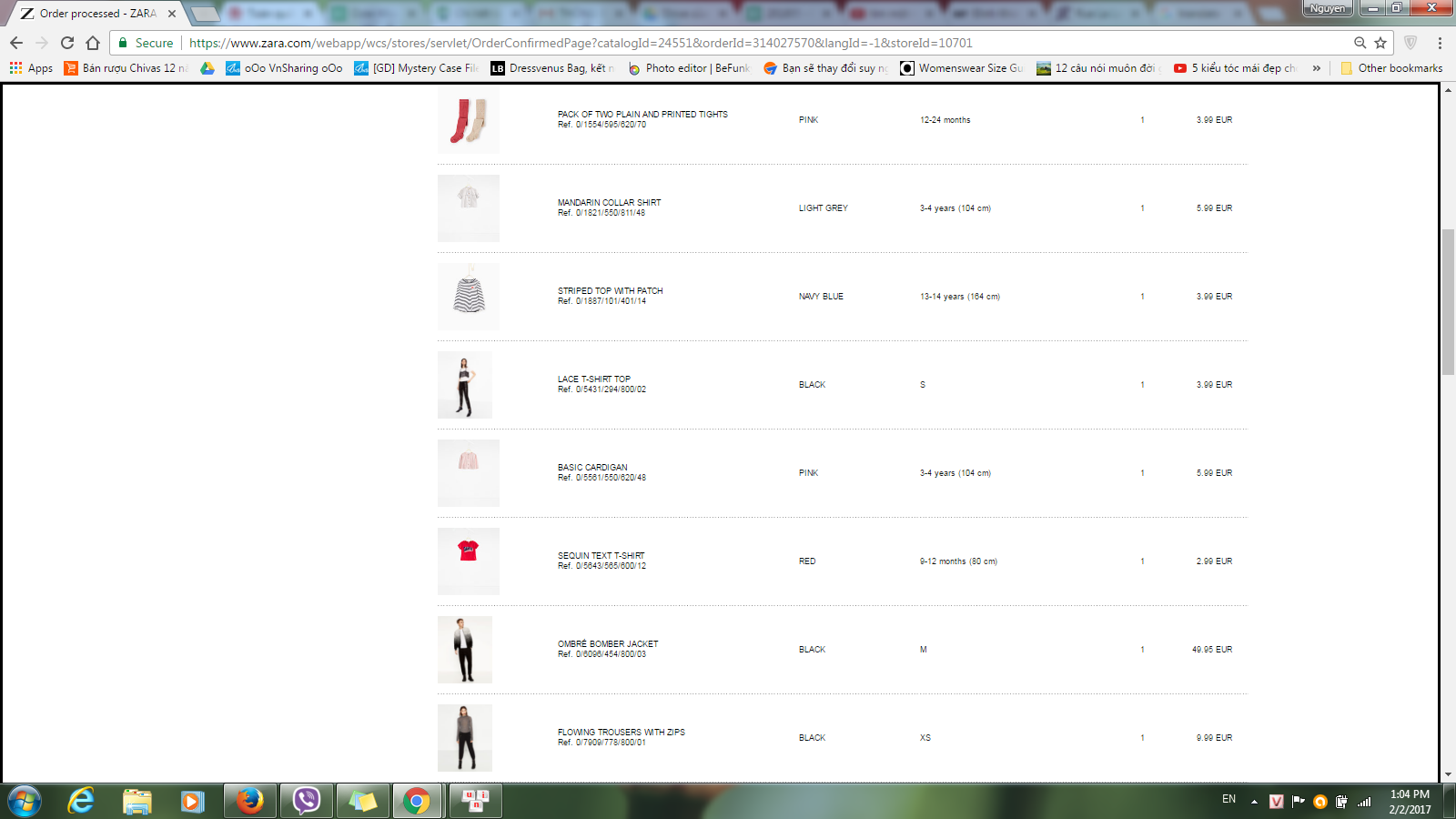Viewport: 1456px width, 819px height.
Task: Open the Apps bookmarks shortcut
Action: [x=31, y=68]
